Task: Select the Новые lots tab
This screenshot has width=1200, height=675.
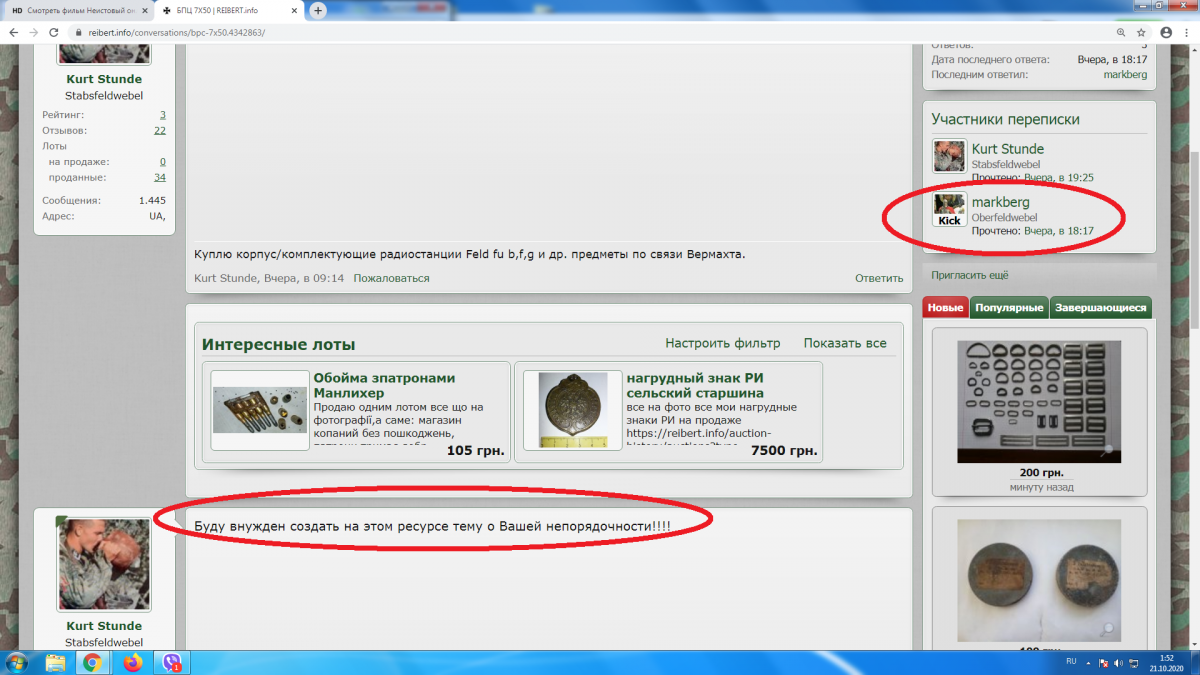Action: (x=945, y=308)
